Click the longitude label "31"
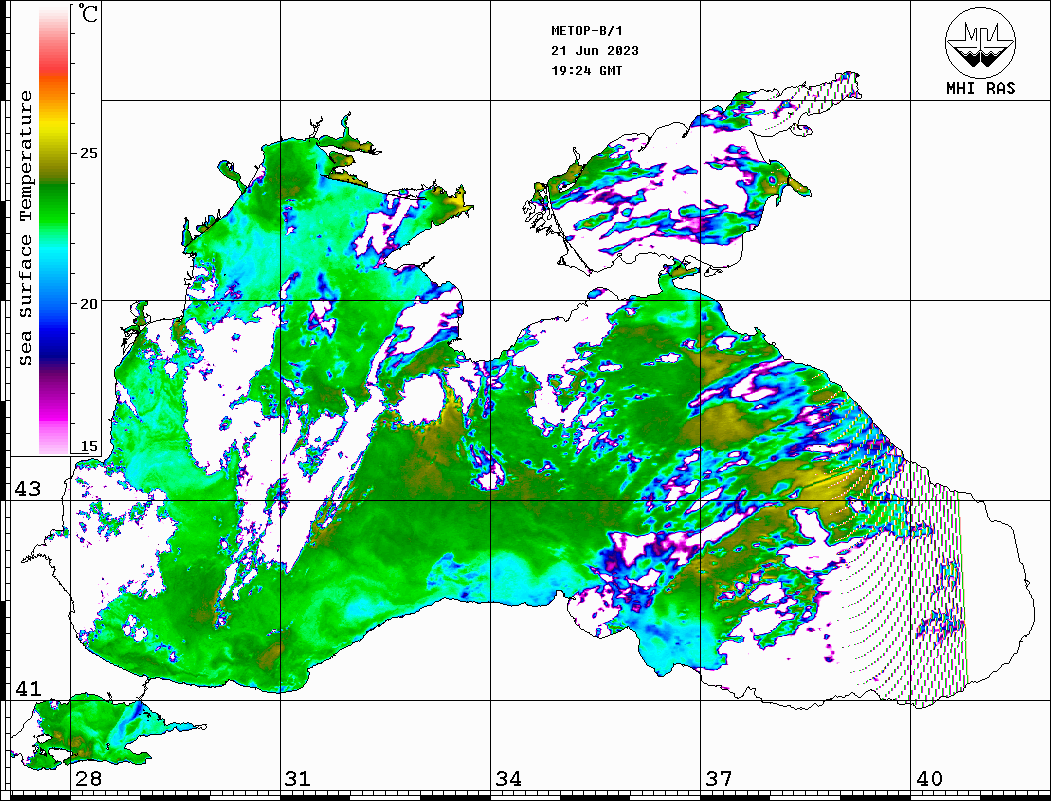 click(x=298, y=778)
